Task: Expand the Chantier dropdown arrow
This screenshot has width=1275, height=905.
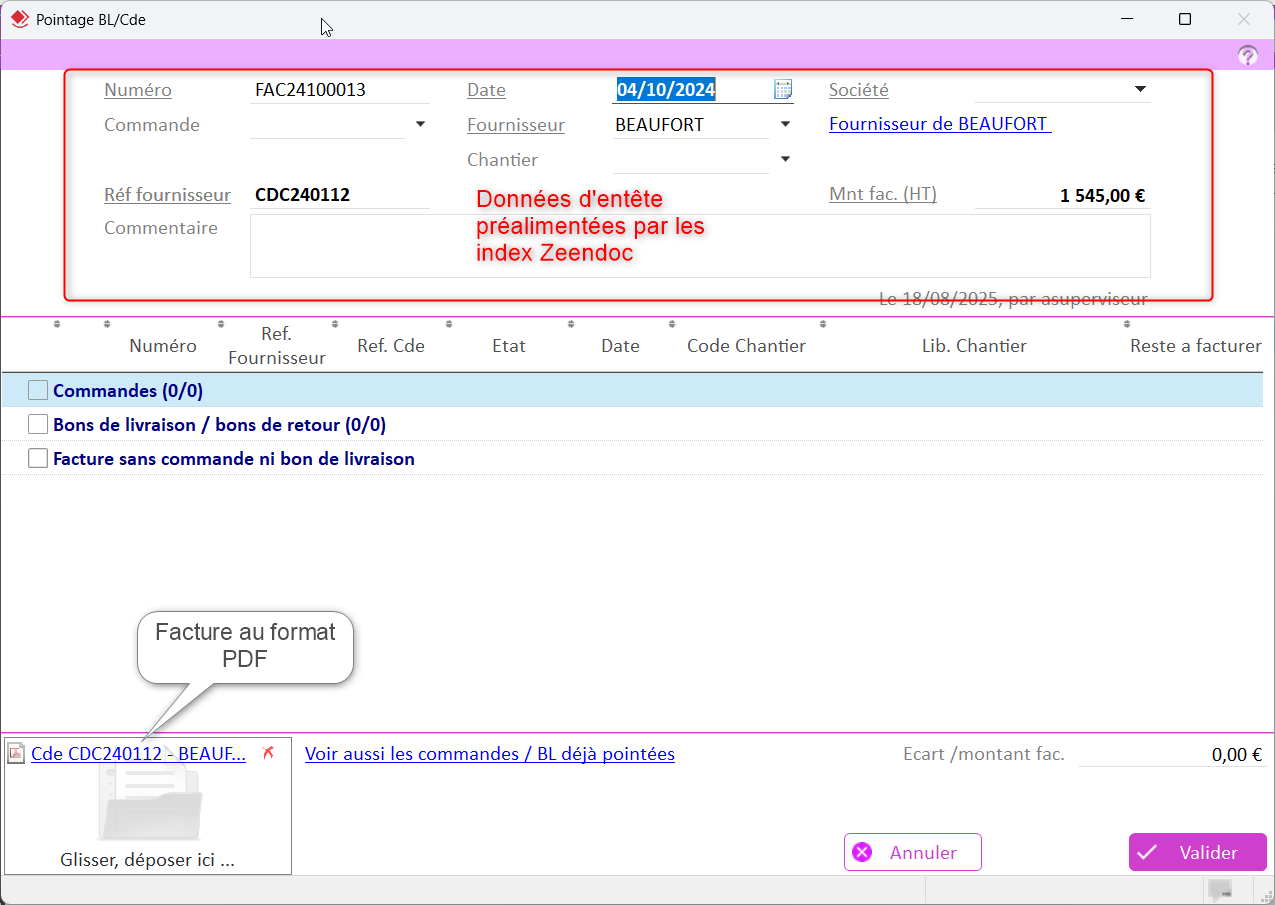Action: coord(785,159)
